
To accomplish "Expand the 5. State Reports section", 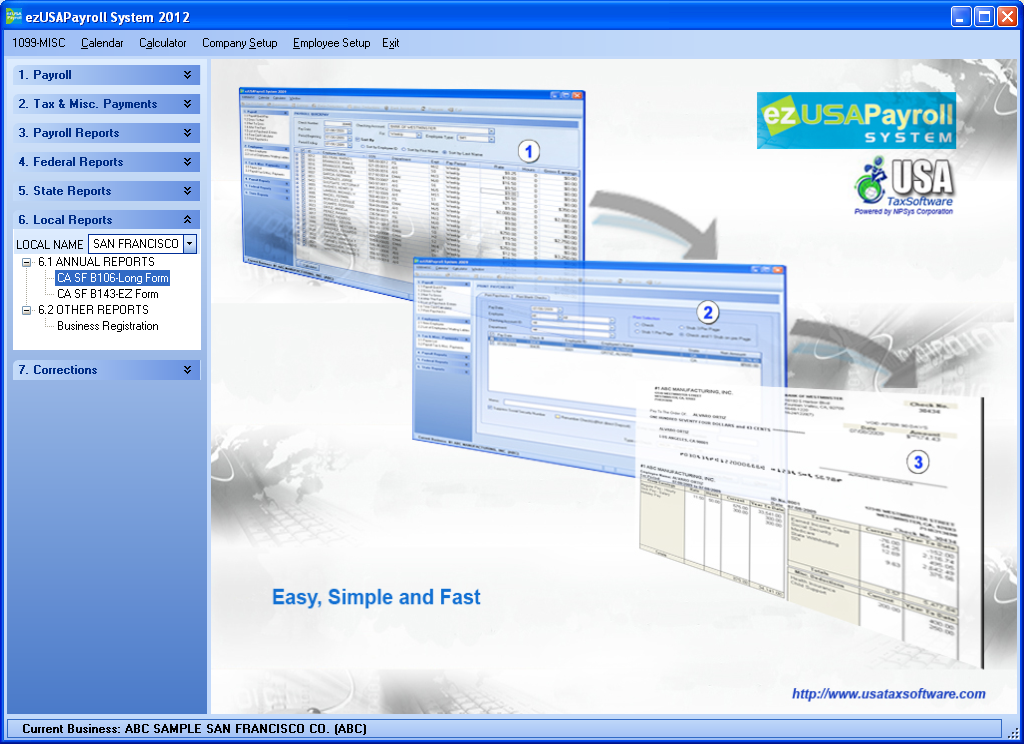I will (x=187, y=191).
